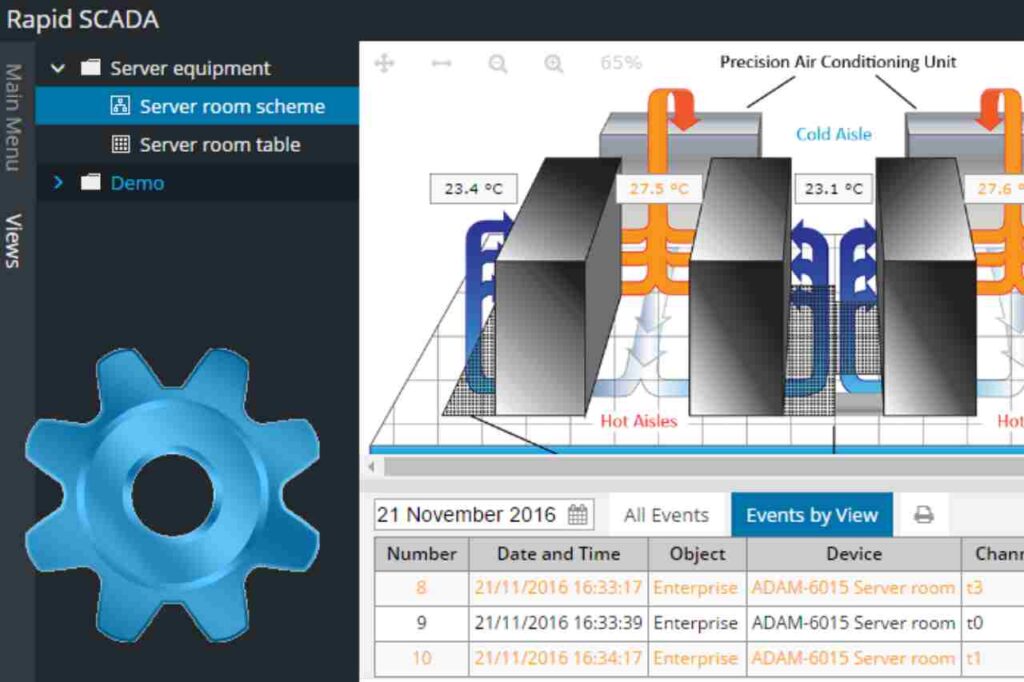Open event number 8 from the events table
This screenshot has height=682, width=1024.
click(420, 588)
